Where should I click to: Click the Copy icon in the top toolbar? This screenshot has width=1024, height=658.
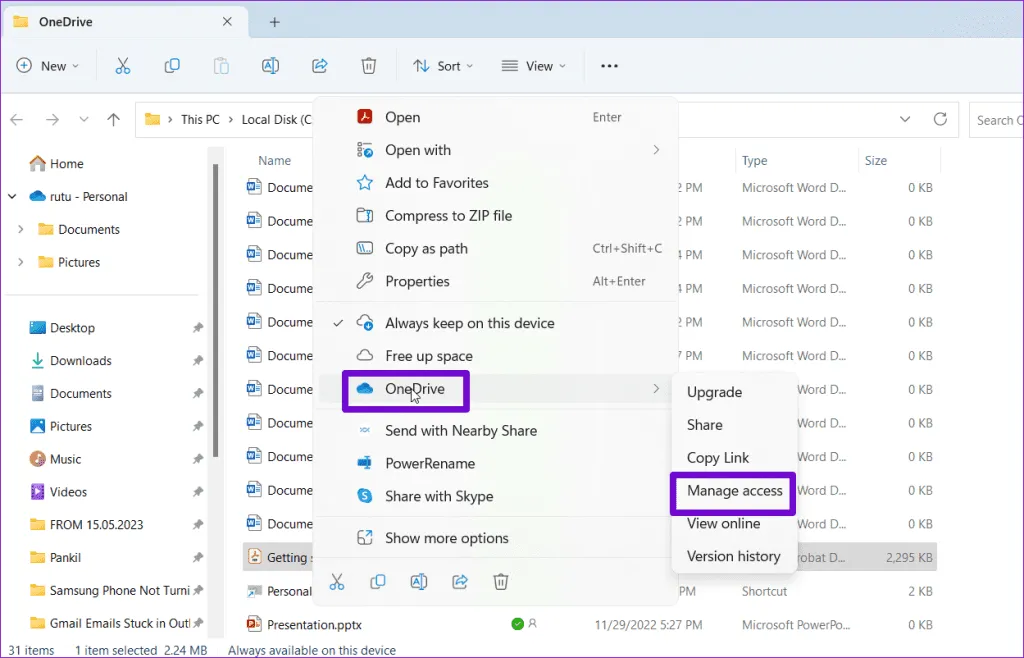[172, 66]
